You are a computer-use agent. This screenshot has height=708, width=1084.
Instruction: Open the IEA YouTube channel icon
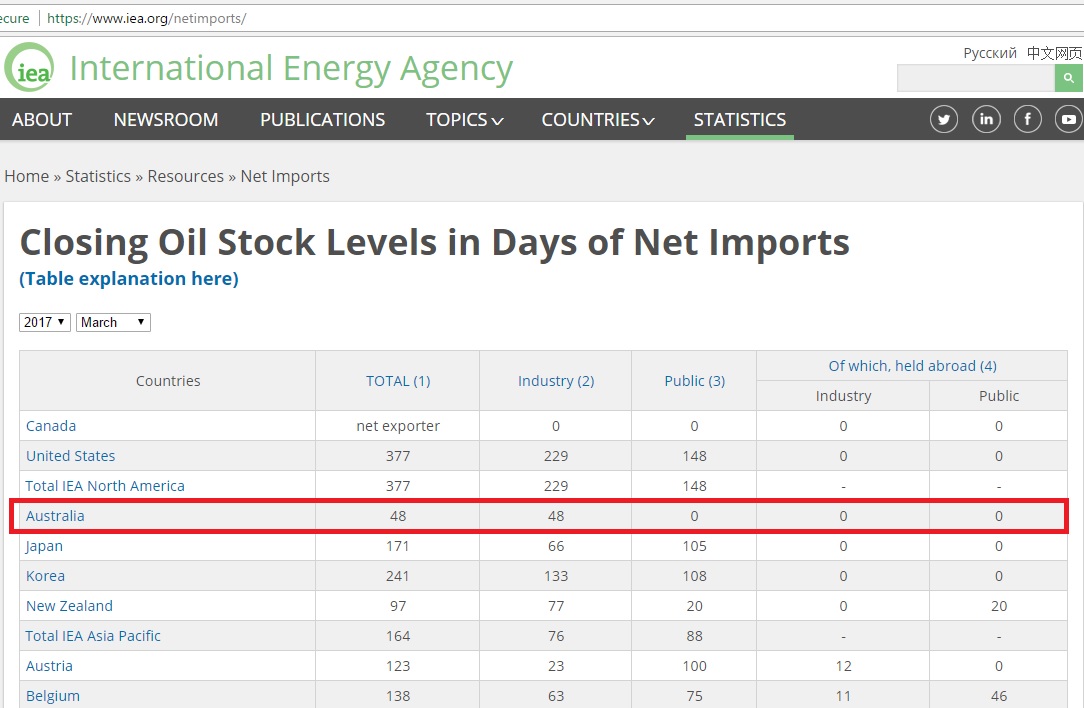pyautogui.click(x=1069, y=120)
